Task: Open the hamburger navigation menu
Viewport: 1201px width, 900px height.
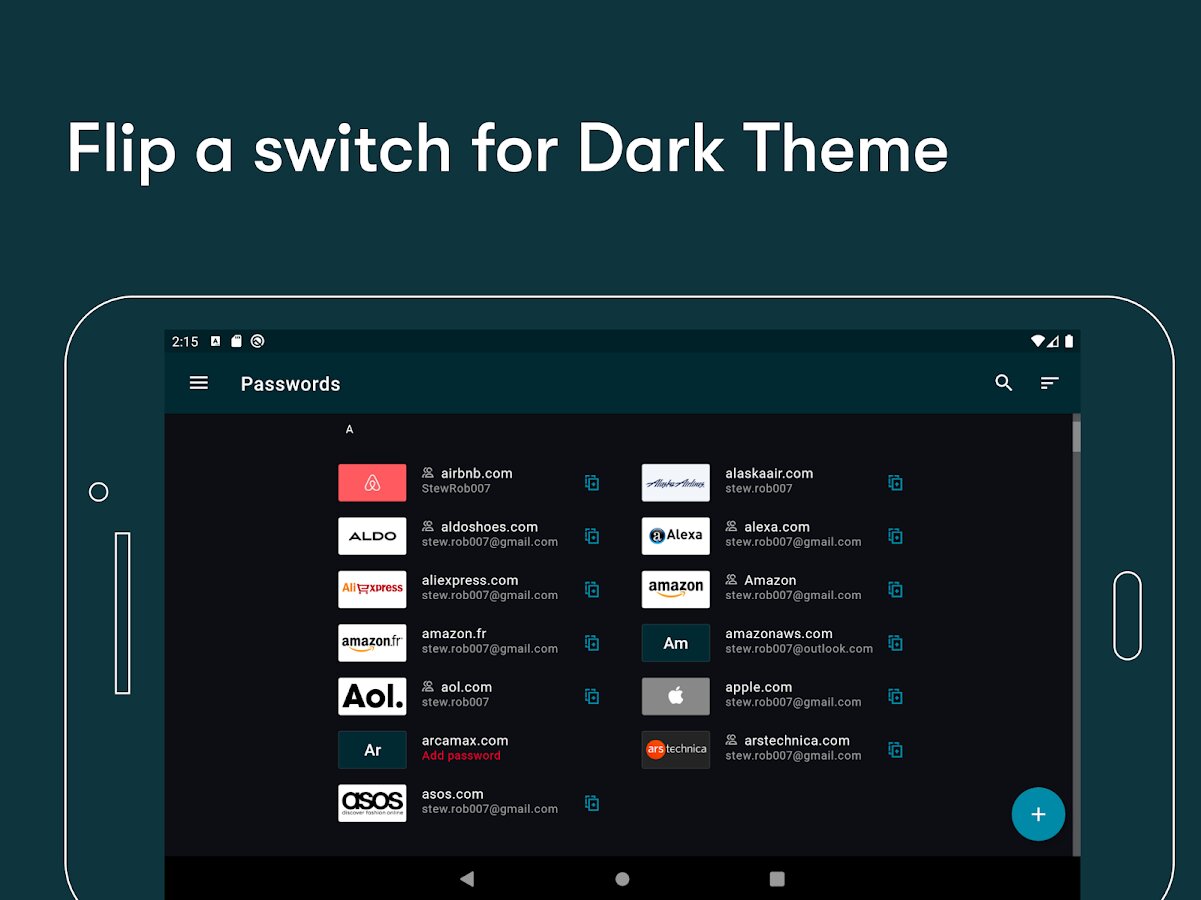Action: [x=199, y=383]
